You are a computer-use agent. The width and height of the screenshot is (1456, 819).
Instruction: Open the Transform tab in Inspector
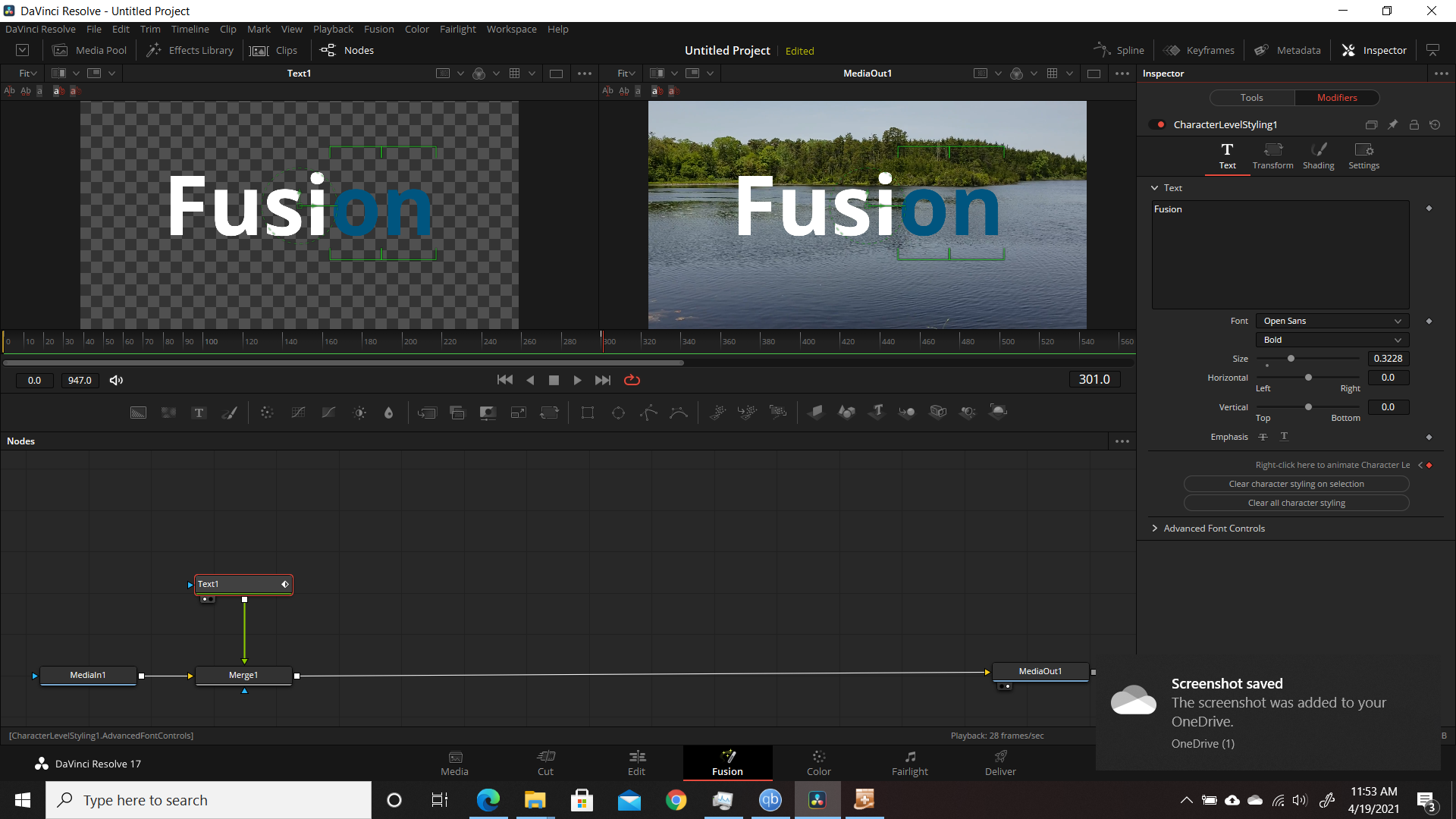coord(1272,155)
